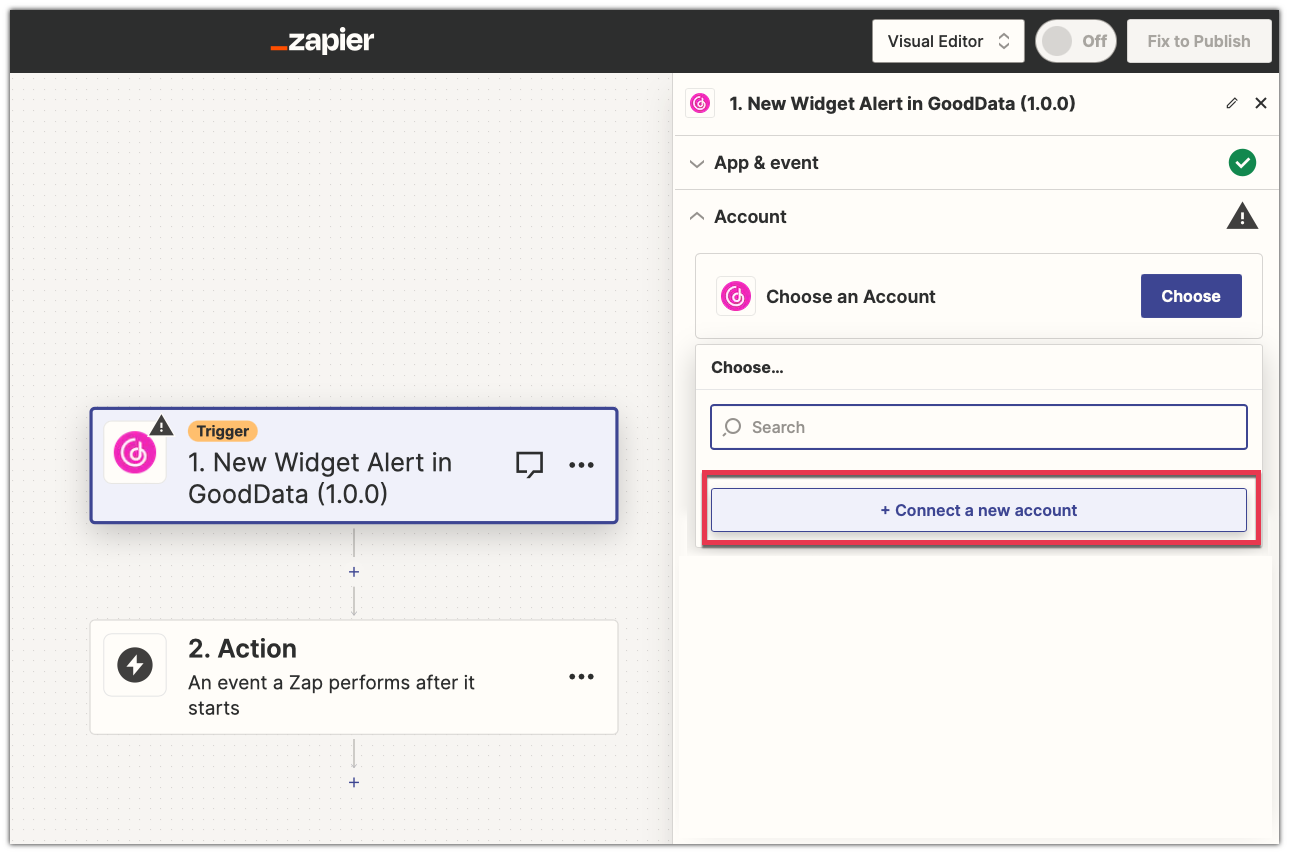Open comment icon on trigger step
Image resolution: width=1289 pixels, height=854 pixels.
[529, 464]
